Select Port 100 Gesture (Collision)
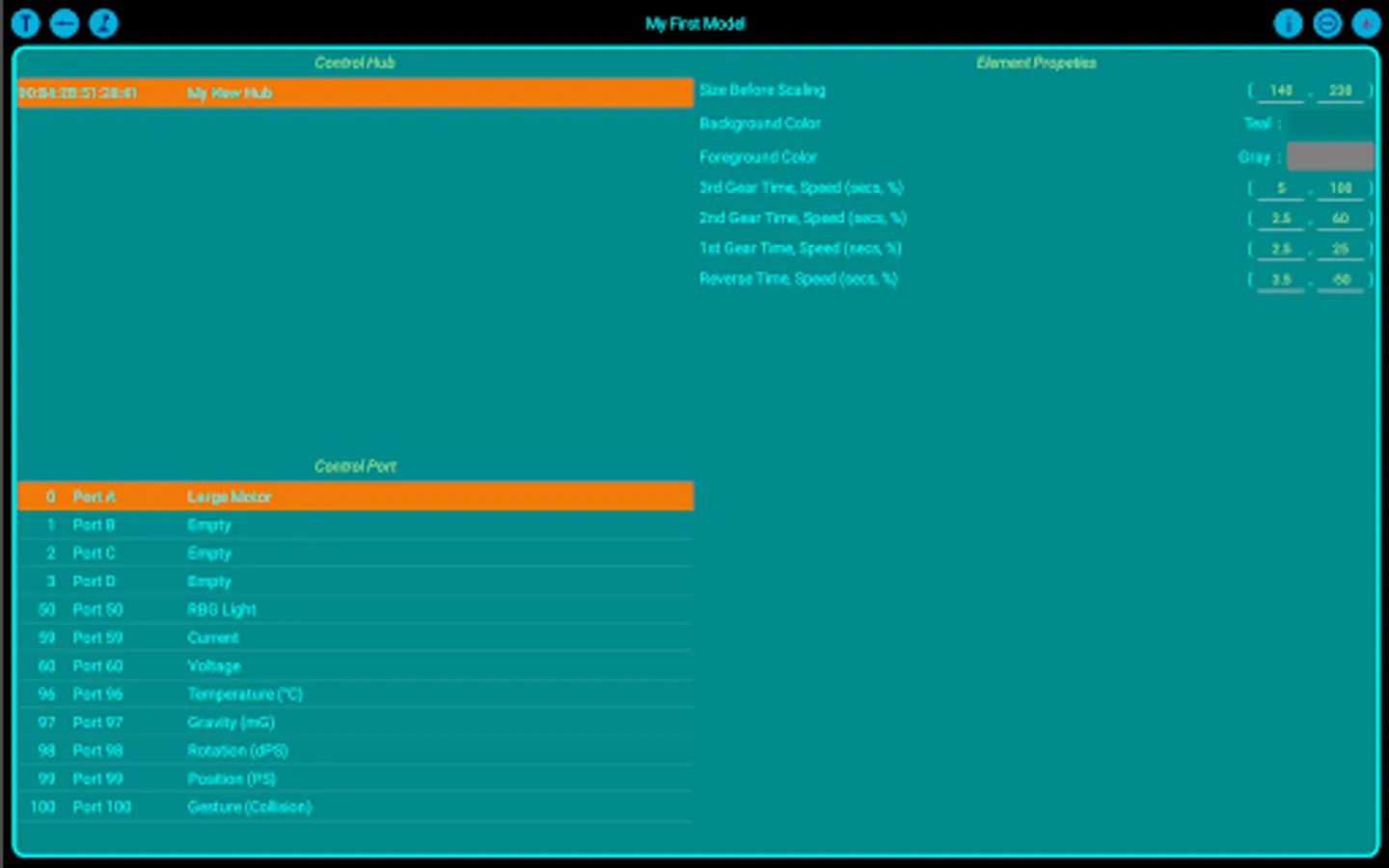 pos(355,806)
